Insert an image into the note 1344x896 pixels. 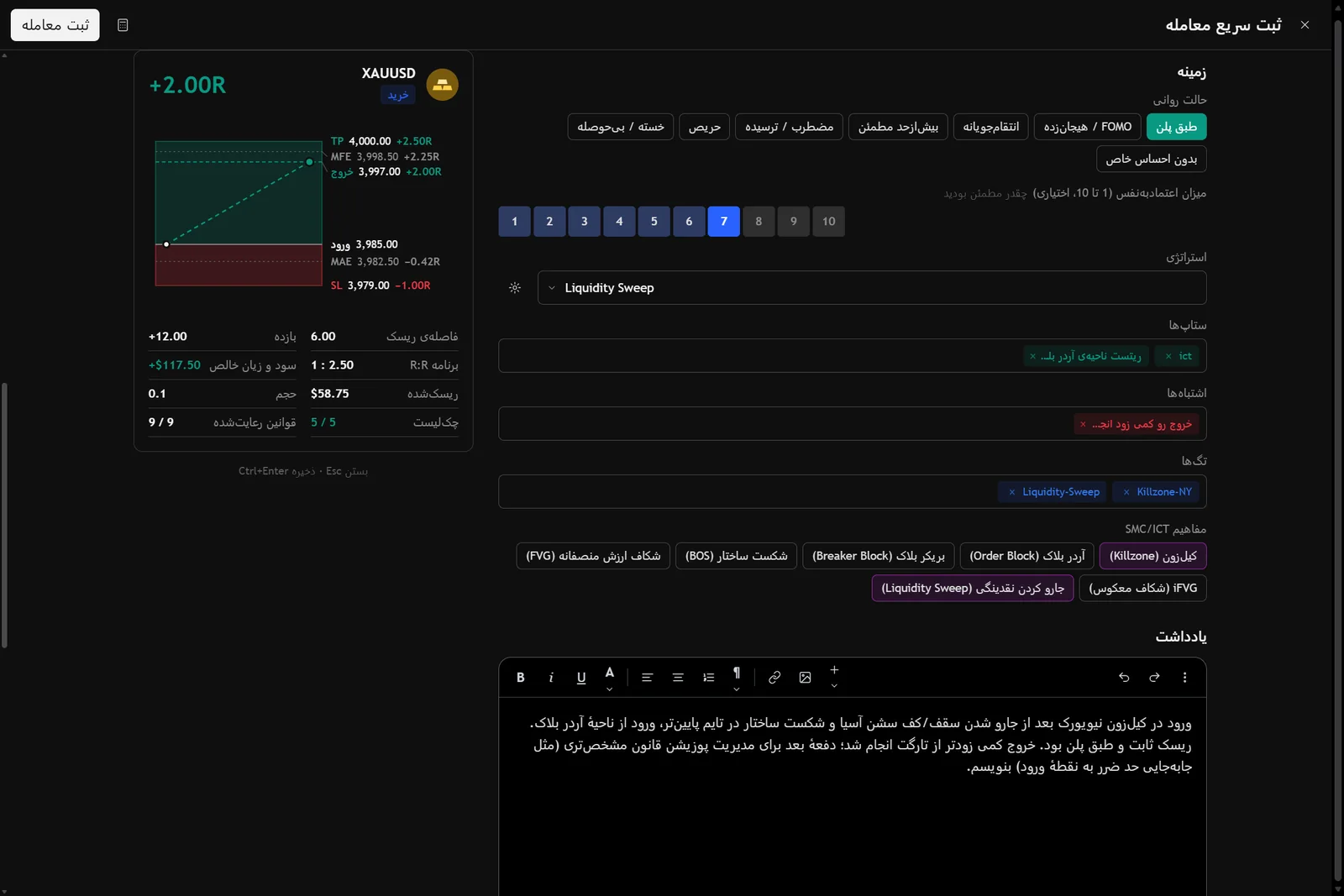tap(805, 678)
